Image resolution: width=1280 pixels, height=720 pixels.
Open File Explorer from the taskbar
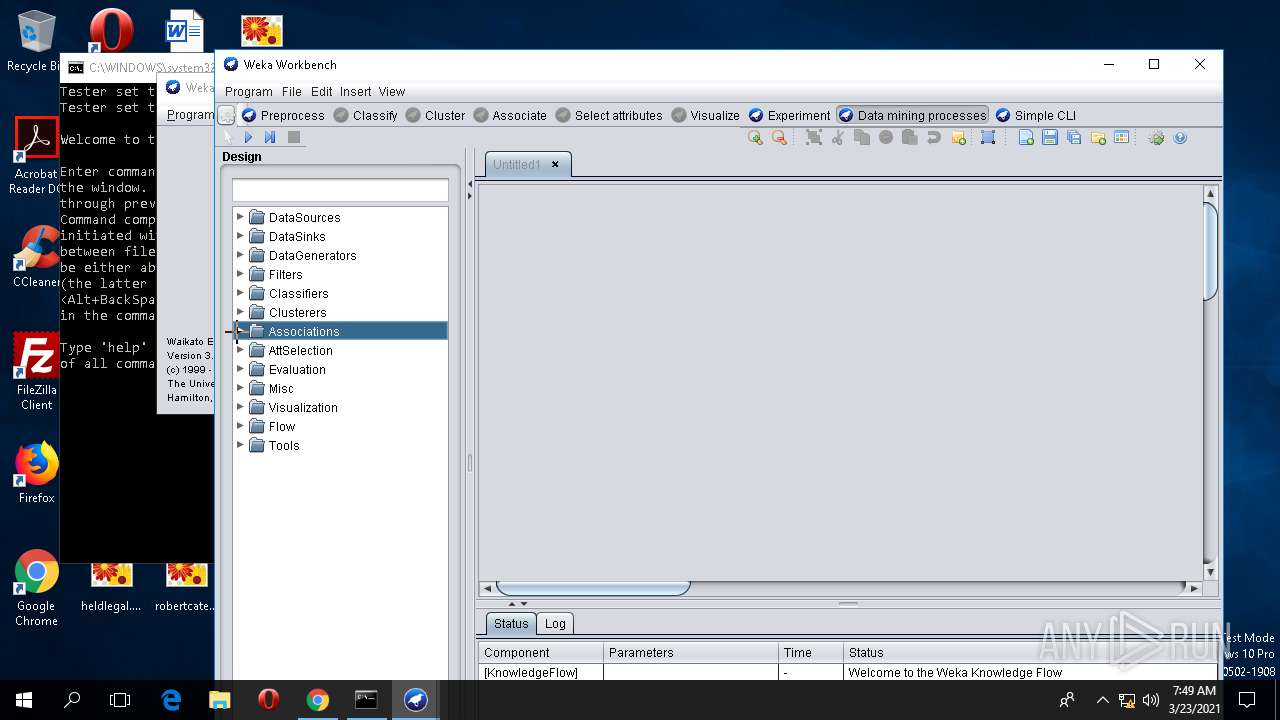219,699
